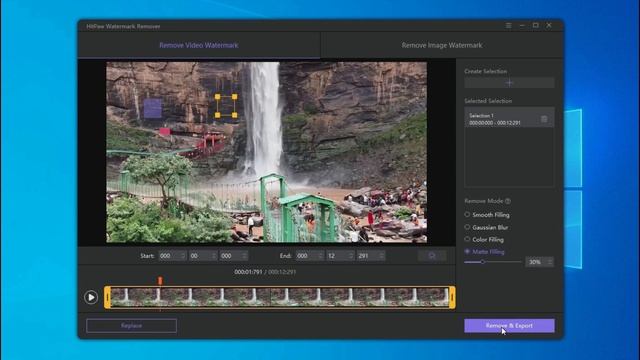Click the left yellow trim handle

107,297
